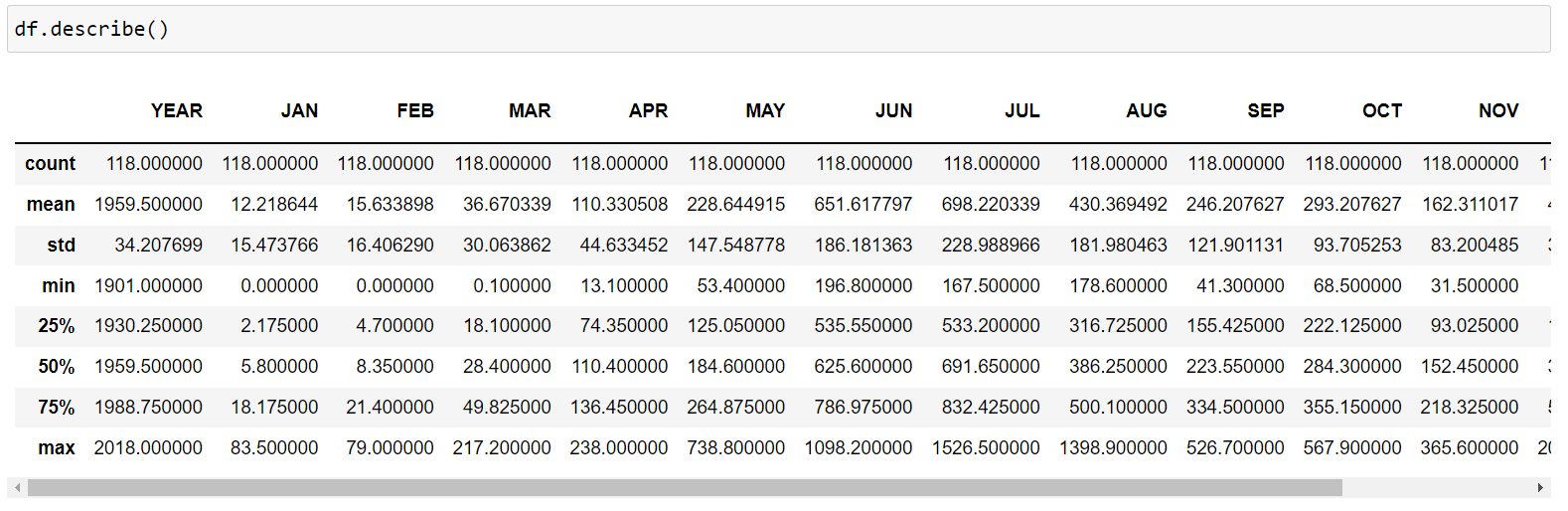
Task: Click the 50% row label
Action: (x=57, y=367)
